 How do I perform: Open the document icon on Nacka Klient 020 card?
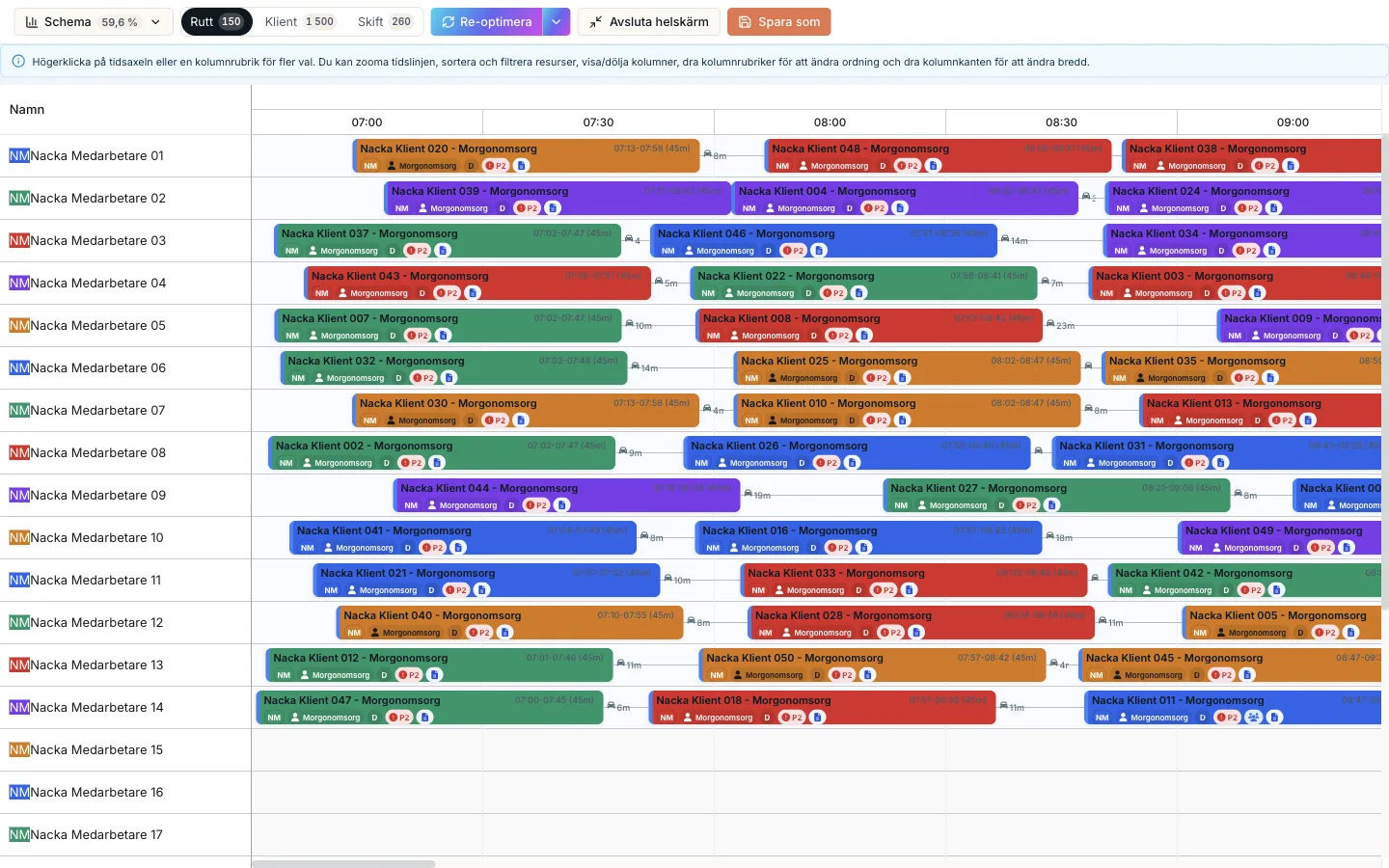pyautogui.click(x=521, y=166)
